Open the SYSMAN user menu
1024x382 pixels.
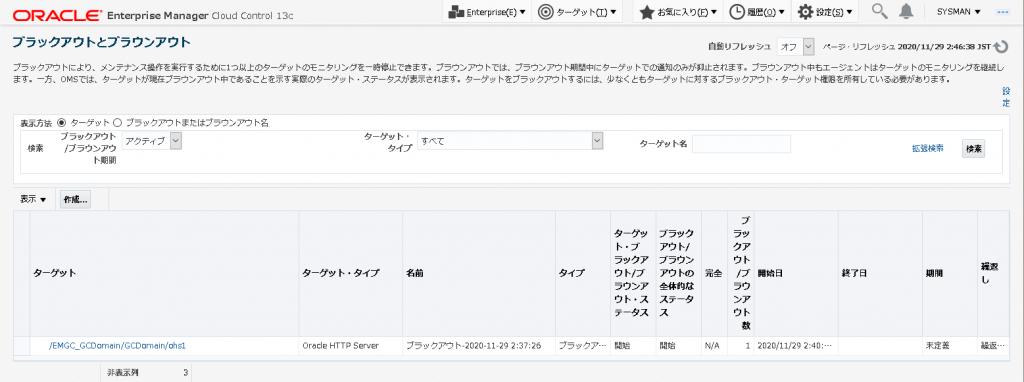pyautogui.click(x=958, y=12)
